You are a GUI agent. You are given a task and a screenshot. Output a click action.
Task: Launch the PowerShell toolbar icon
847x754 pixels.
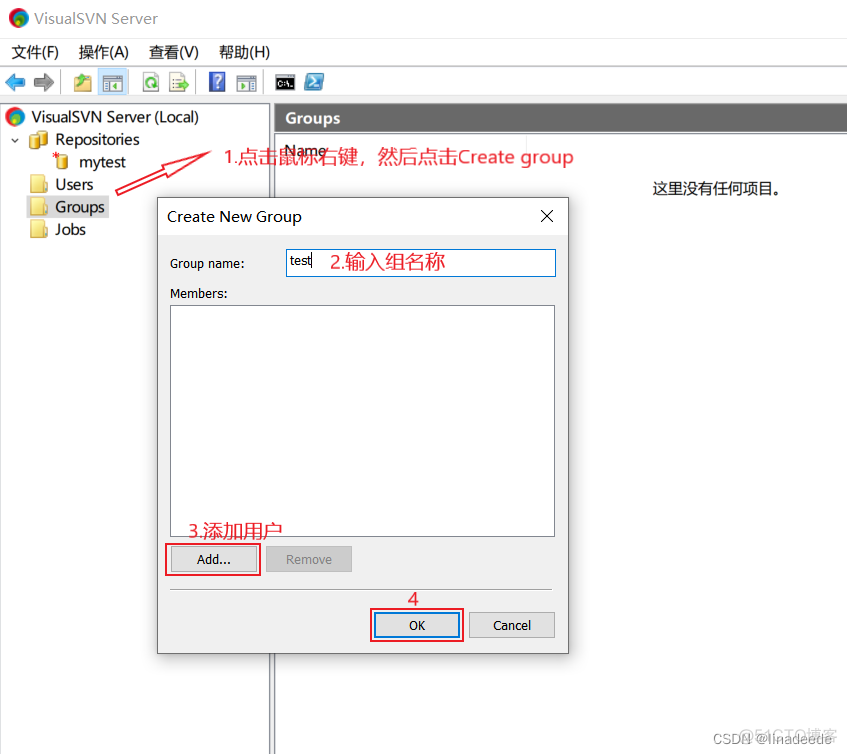point(313,83)
